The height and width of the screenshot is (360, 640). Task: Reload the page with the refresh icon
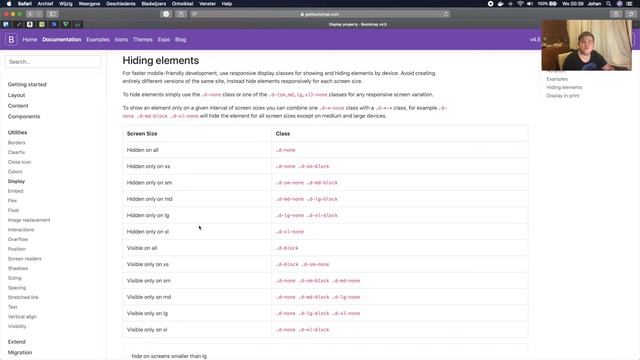pos(446,14)
